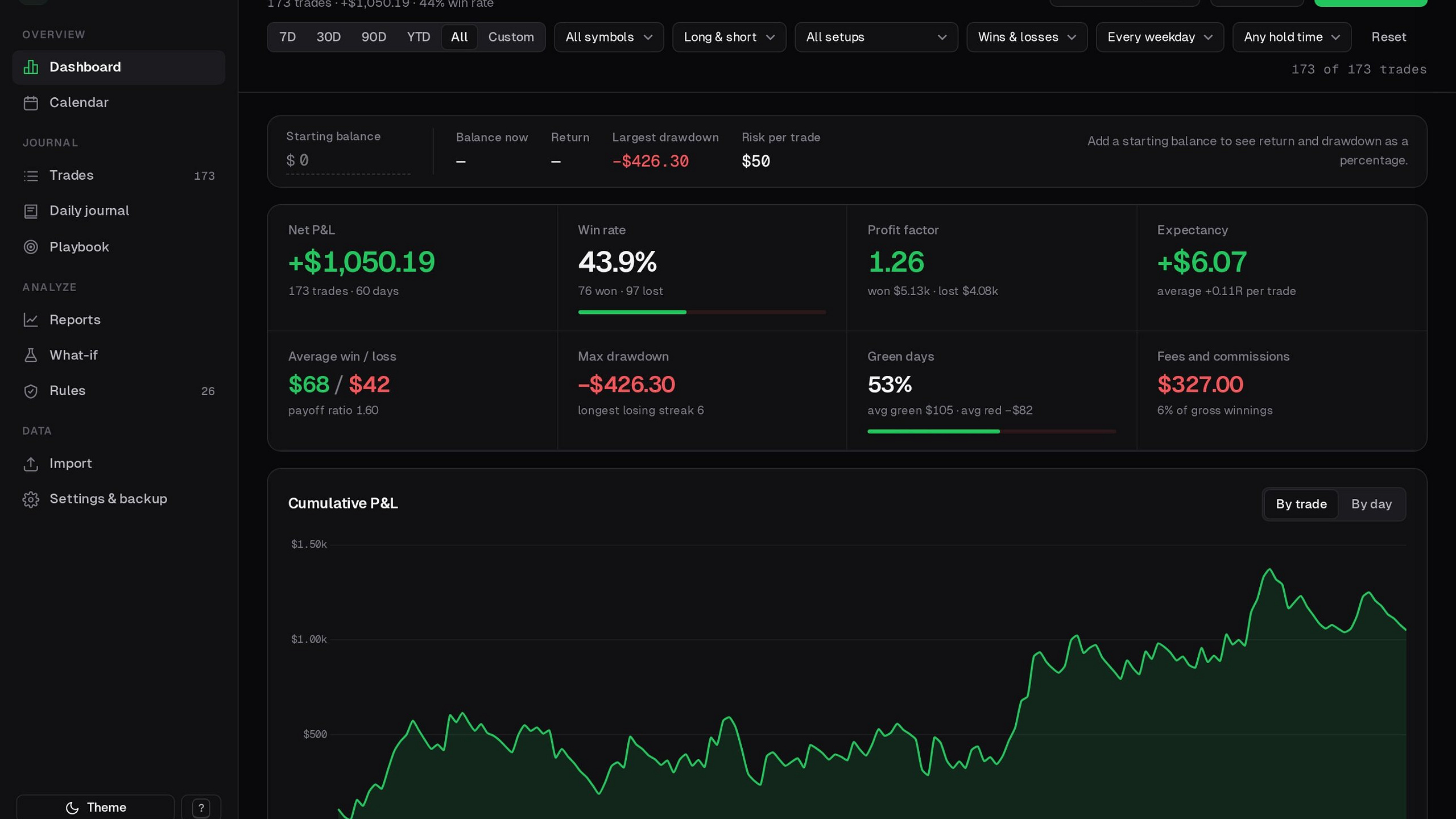Click the Rules shield icon
The image size is (1456, 819).
[x=31, y=391]
